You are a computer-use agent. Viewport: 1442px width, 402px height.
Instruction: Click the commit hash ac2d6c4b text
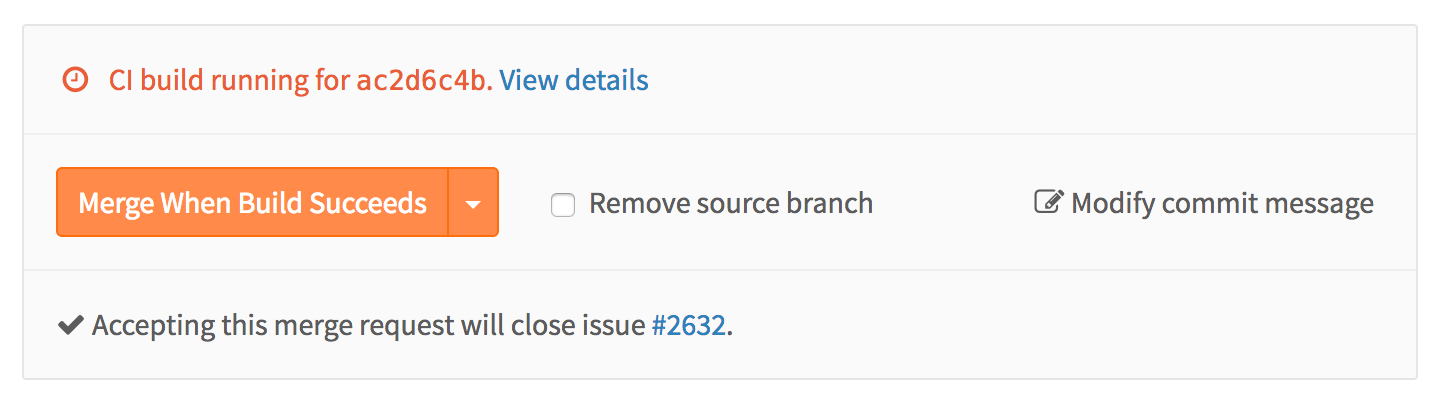pyautogui.click(x=424, y=80)
